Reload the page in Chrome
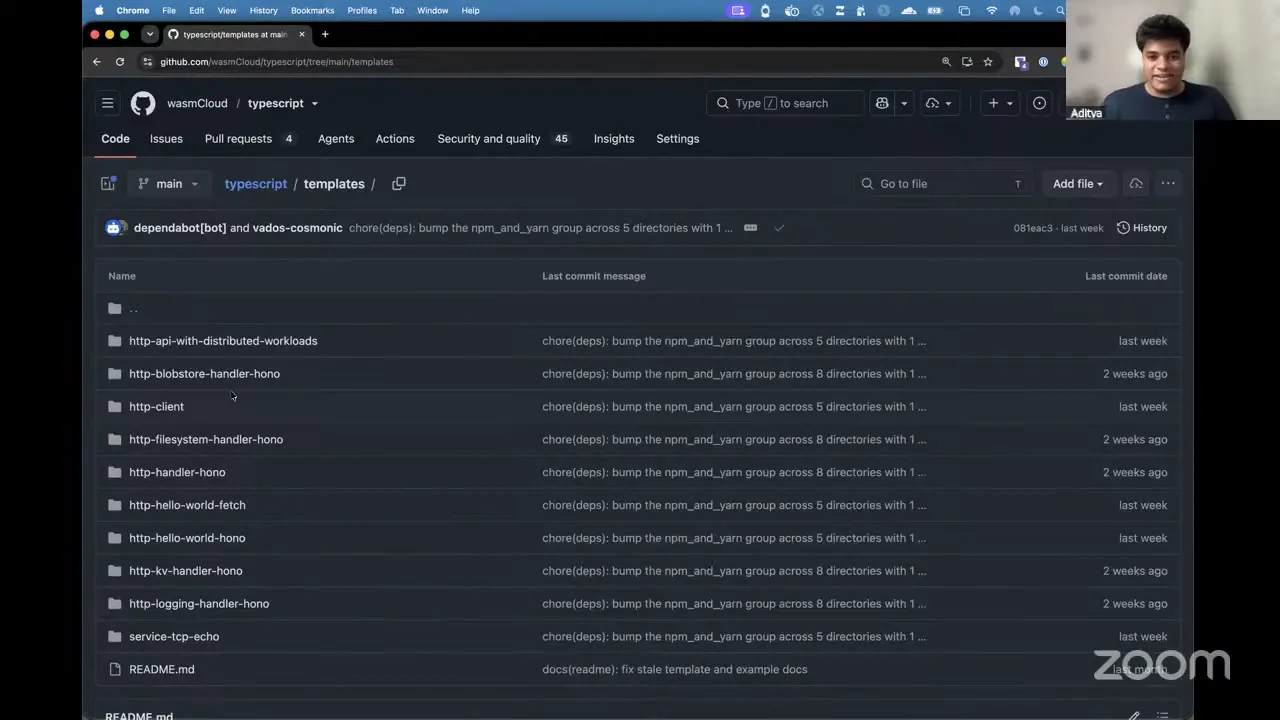The height and width of the screenshot is (720, 1280). point(120,62)
